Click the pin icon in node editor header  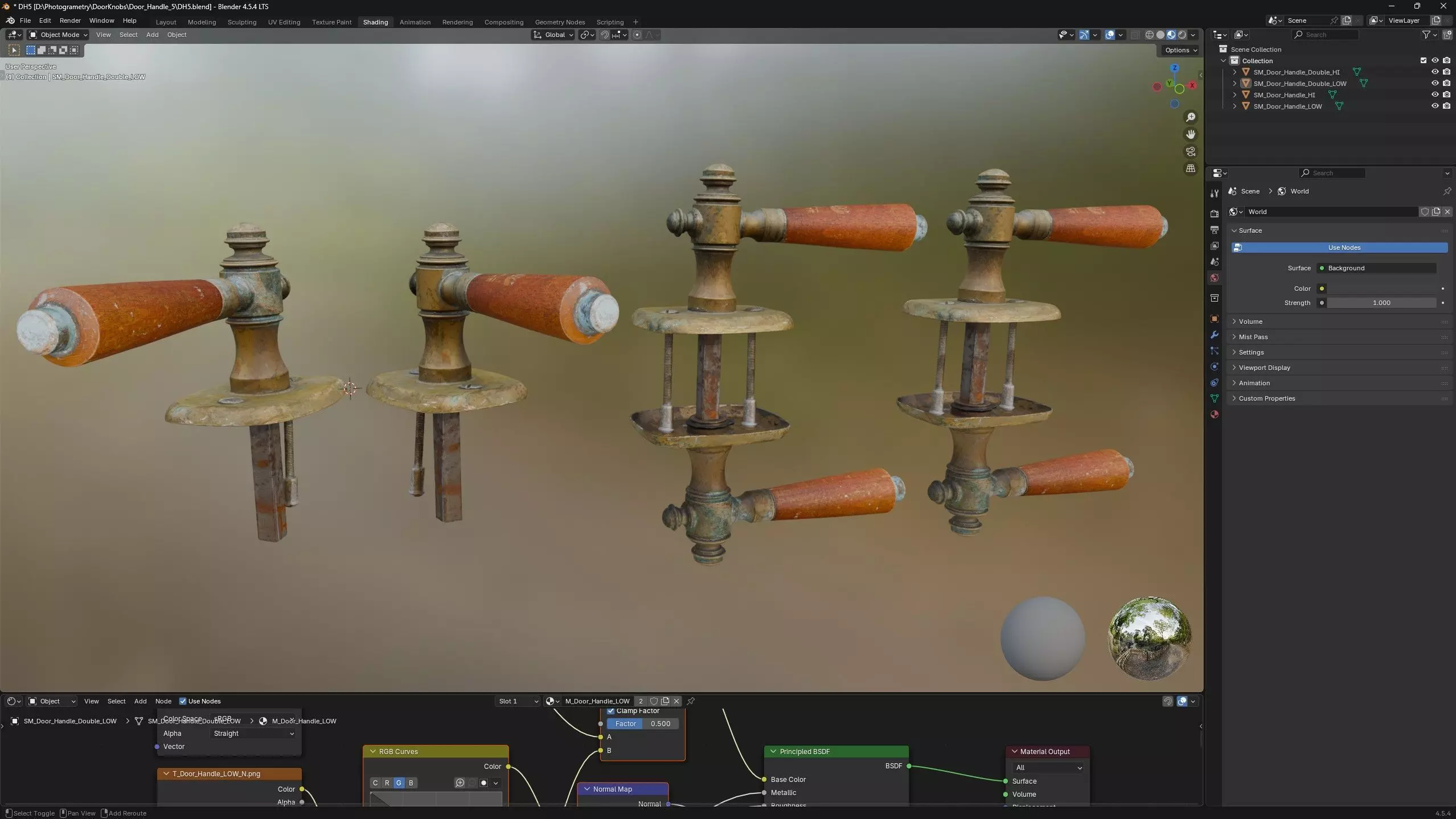click(691, 701)
